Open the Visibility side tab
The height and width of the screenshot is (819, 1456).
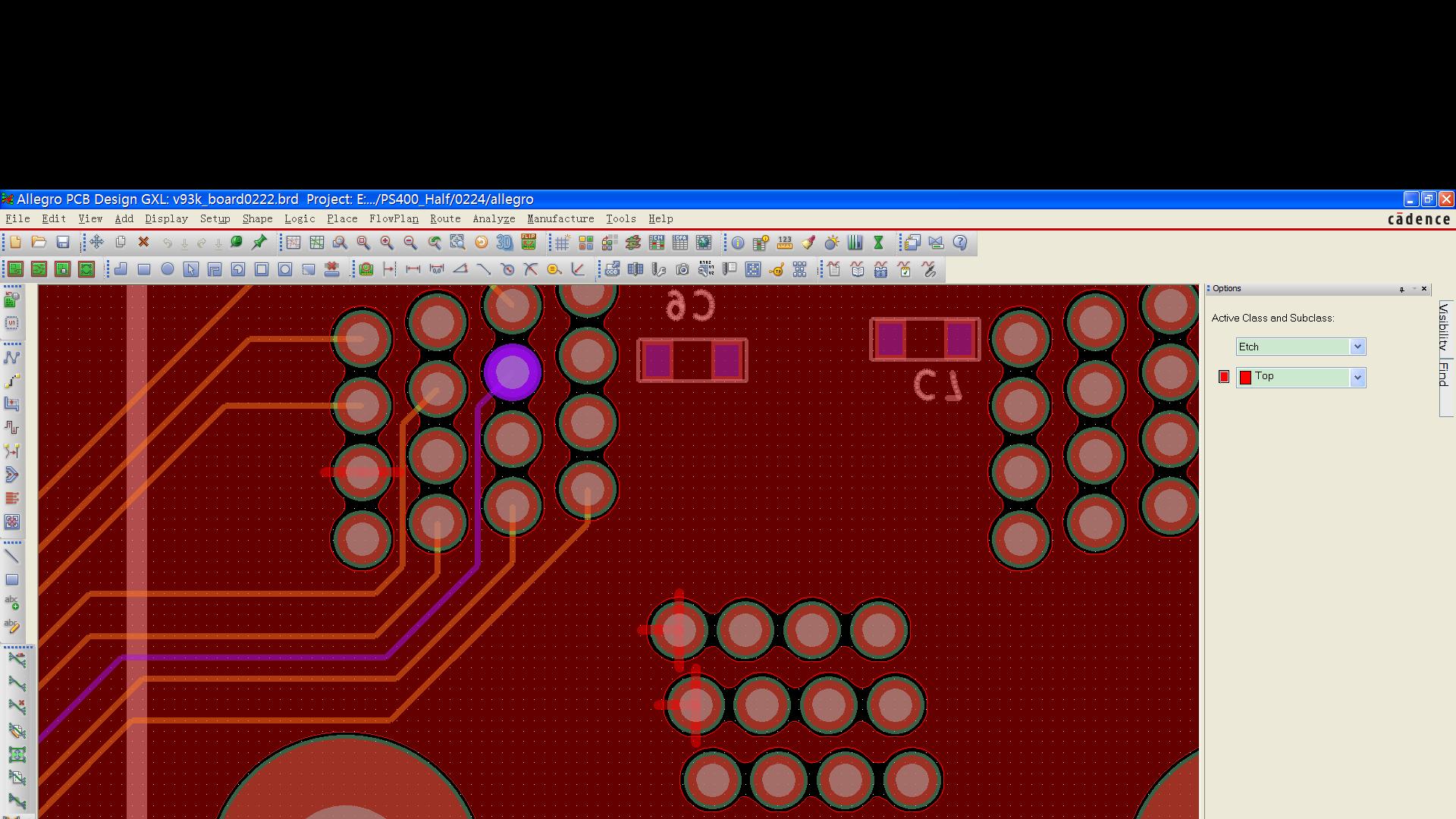1444,326
